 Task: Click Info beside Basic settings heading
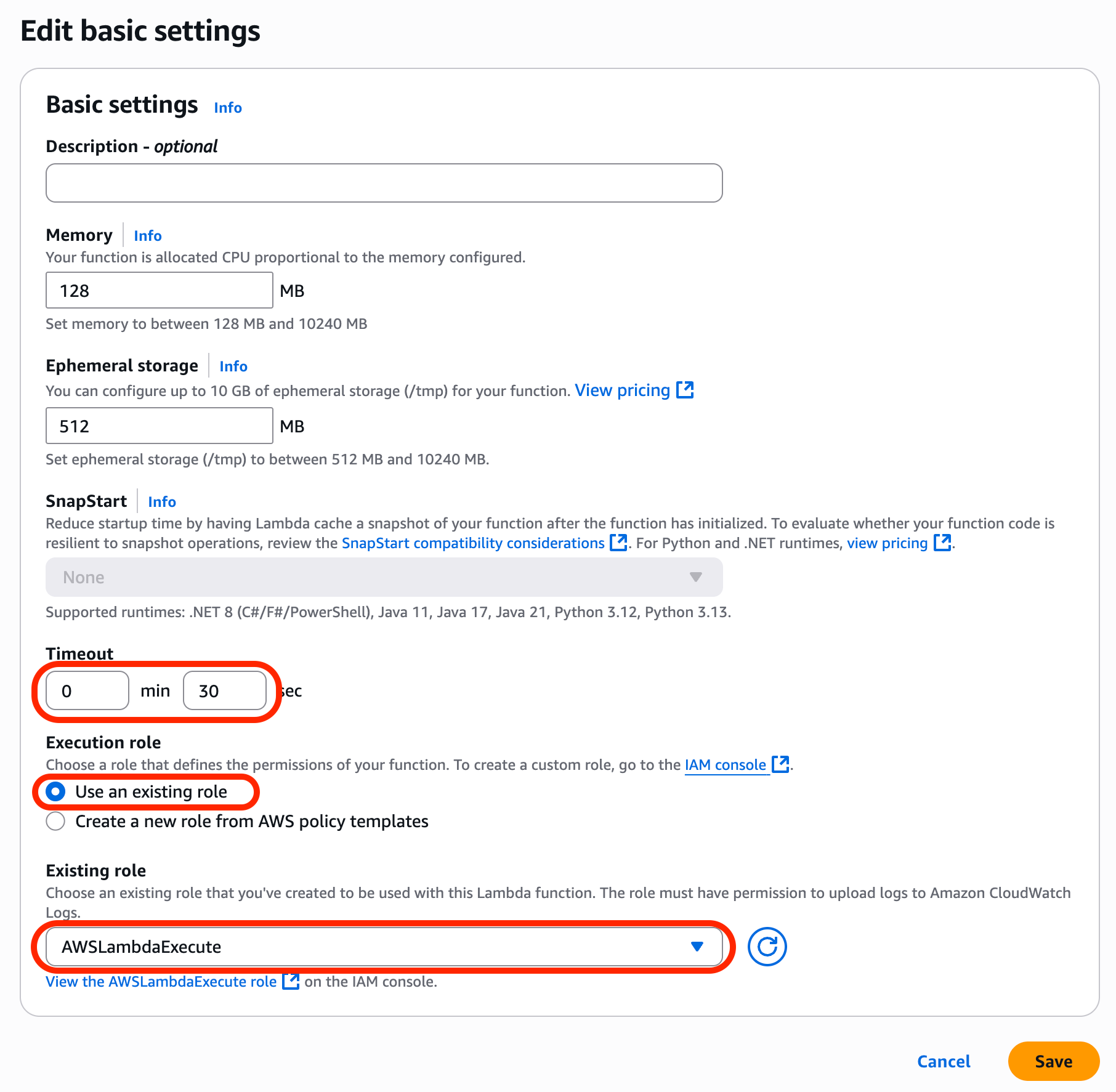tap(227, 107)
